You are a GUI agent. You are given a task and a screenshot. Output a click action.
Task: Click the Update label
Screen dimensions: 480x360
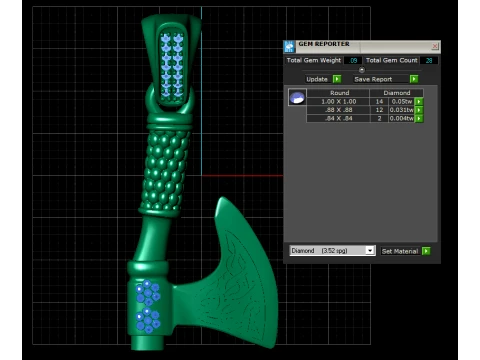317,79
